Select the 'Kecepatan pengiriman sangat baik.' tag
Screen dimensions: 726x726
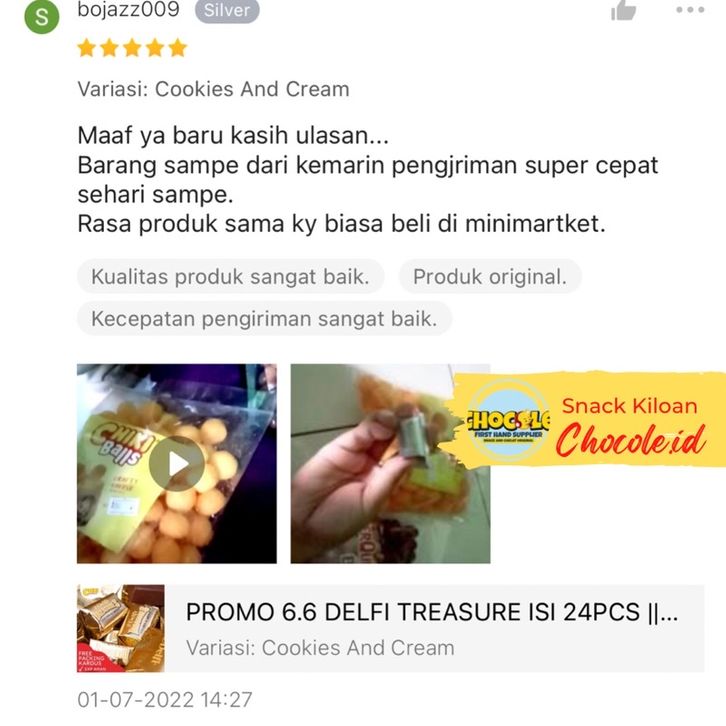(x=264, y=319)
